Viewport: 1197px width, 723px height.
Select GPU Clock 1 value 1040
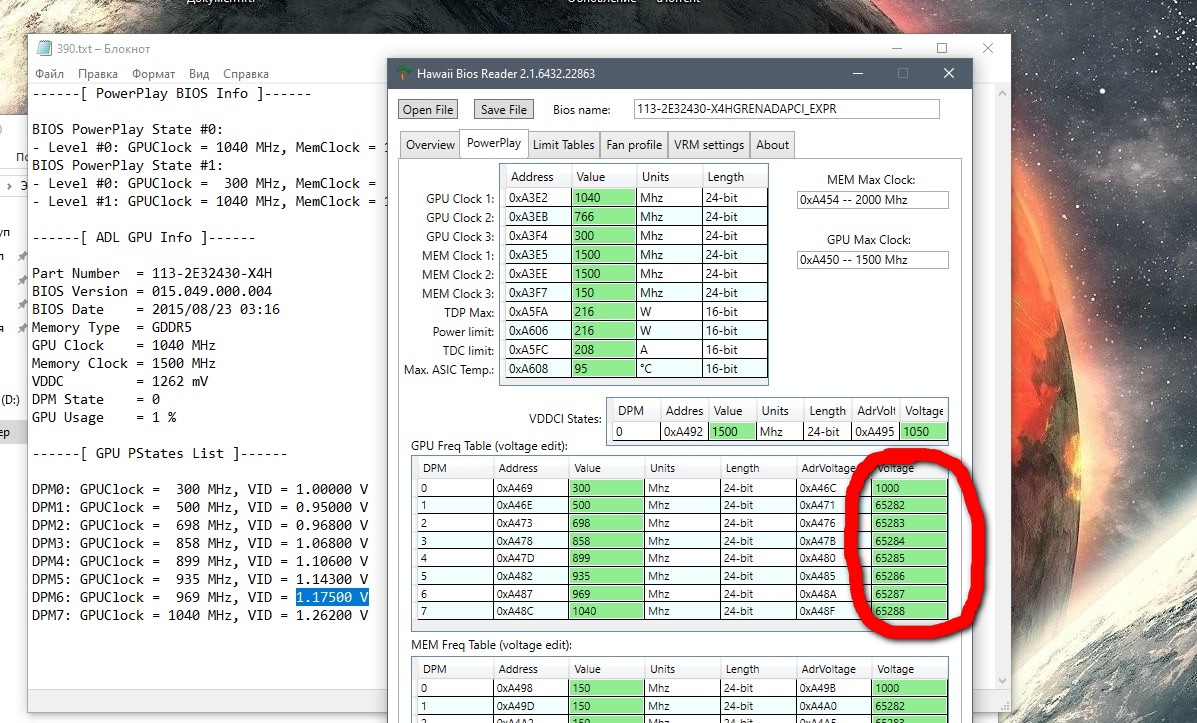[x=604, y=198]
